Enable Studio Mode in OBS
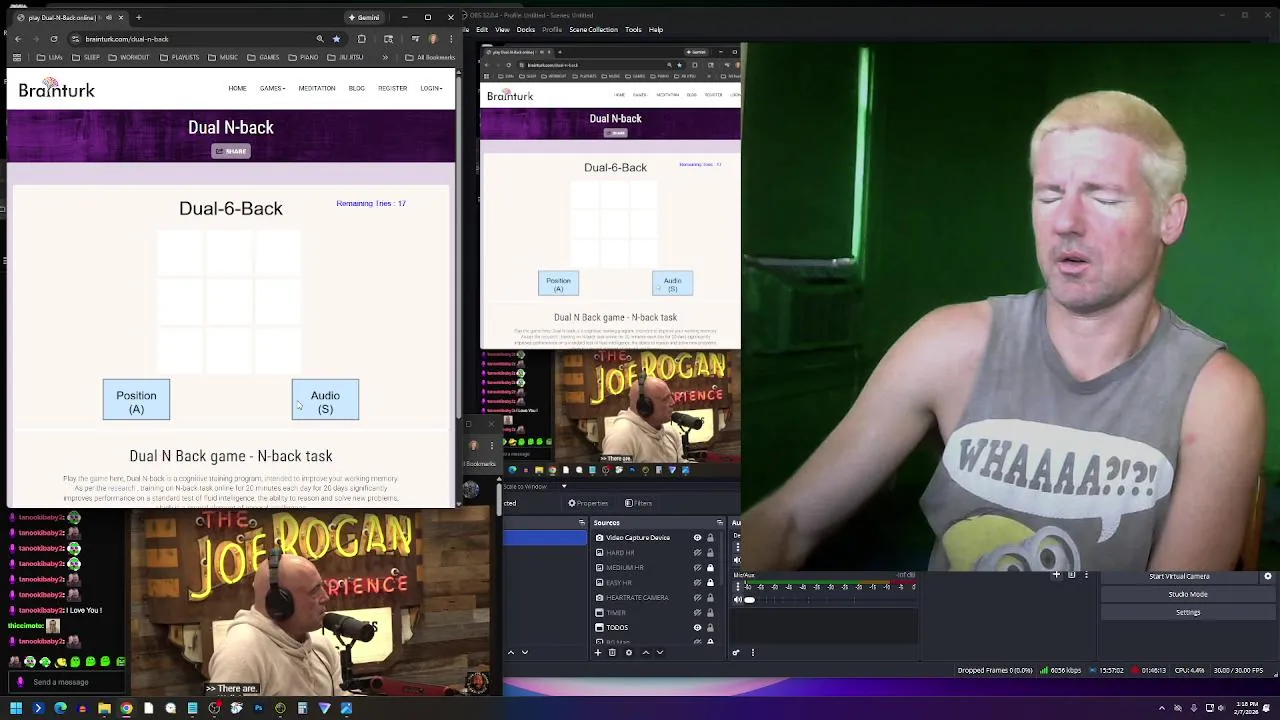The image size is (1280, 720). pyautogui.click(x=1188, y=594)
